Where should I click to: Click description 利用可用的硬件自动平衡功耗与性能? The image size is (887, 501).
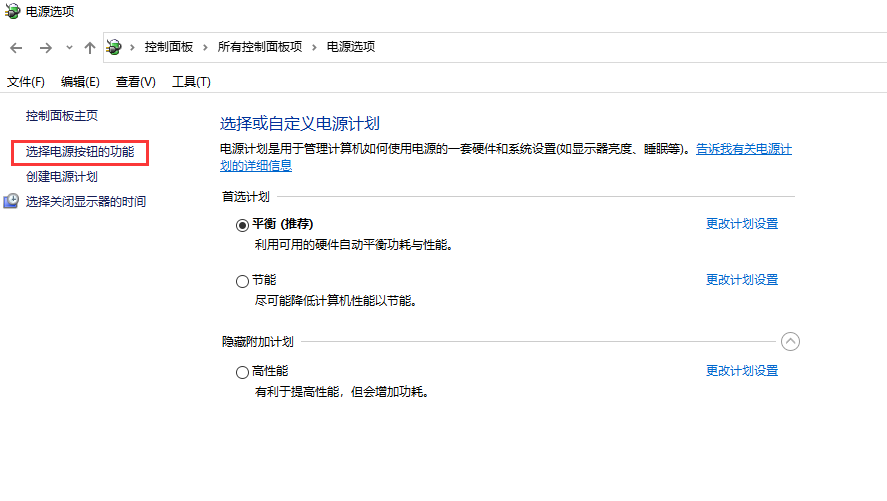[354, 245]
